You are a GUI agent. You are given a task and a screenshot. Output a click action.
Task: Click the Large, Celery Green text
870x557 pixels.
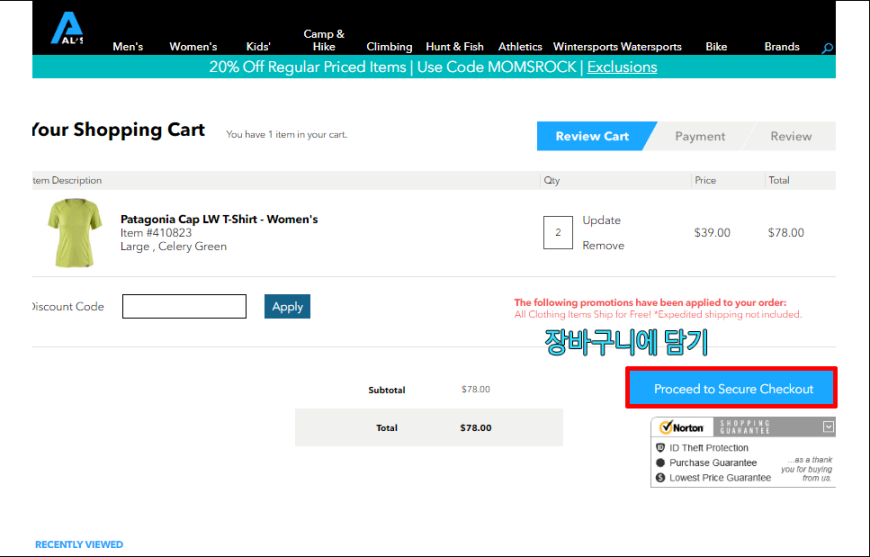tap(173, 246)
